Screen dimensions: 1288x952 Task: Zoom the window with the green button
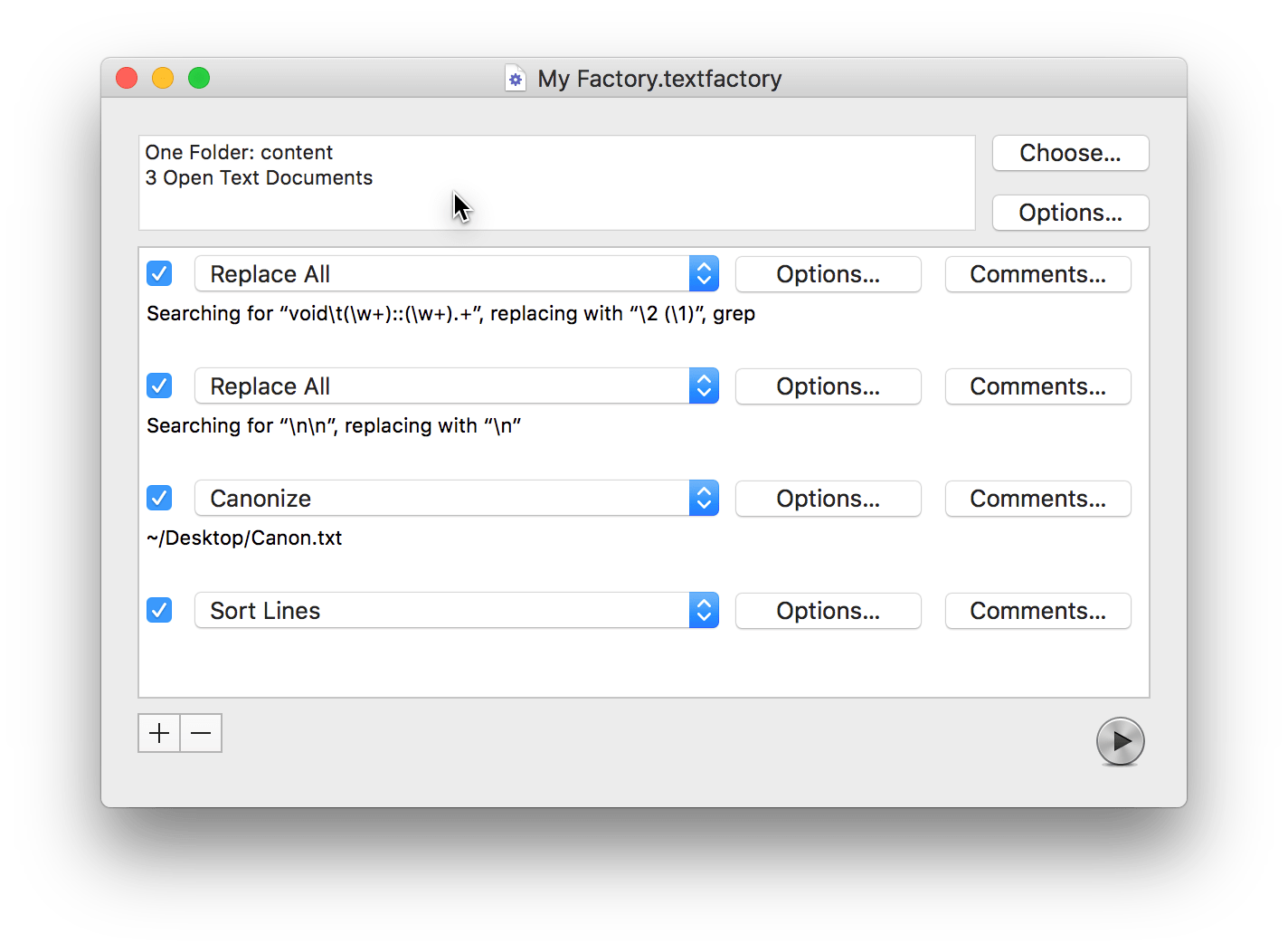[x=199, y=79]
